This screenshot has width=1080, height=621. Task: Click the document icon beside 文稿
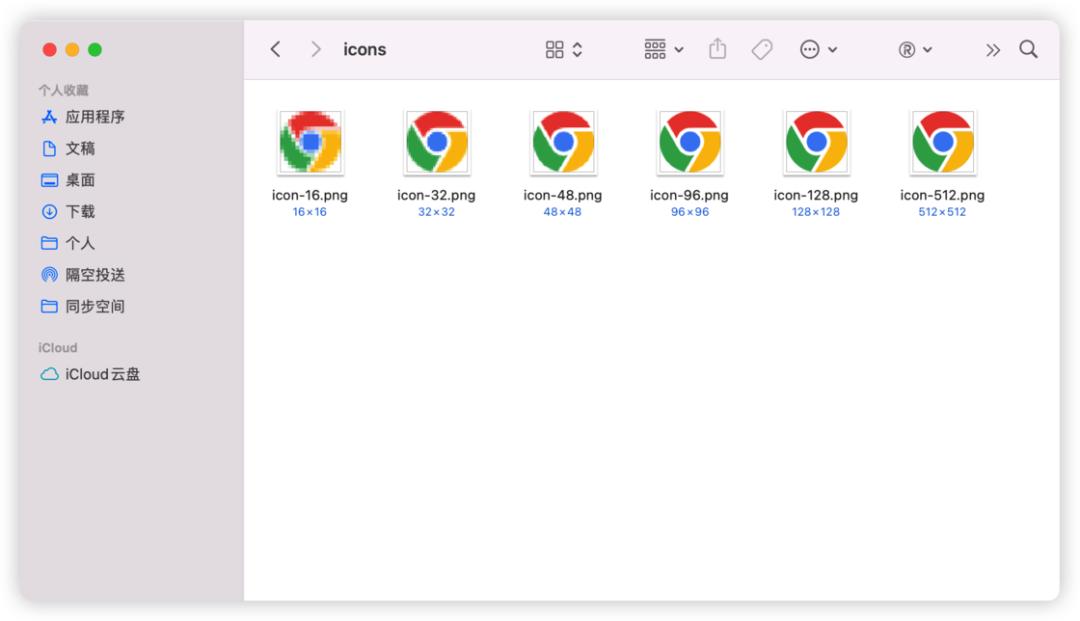[49, 148]
